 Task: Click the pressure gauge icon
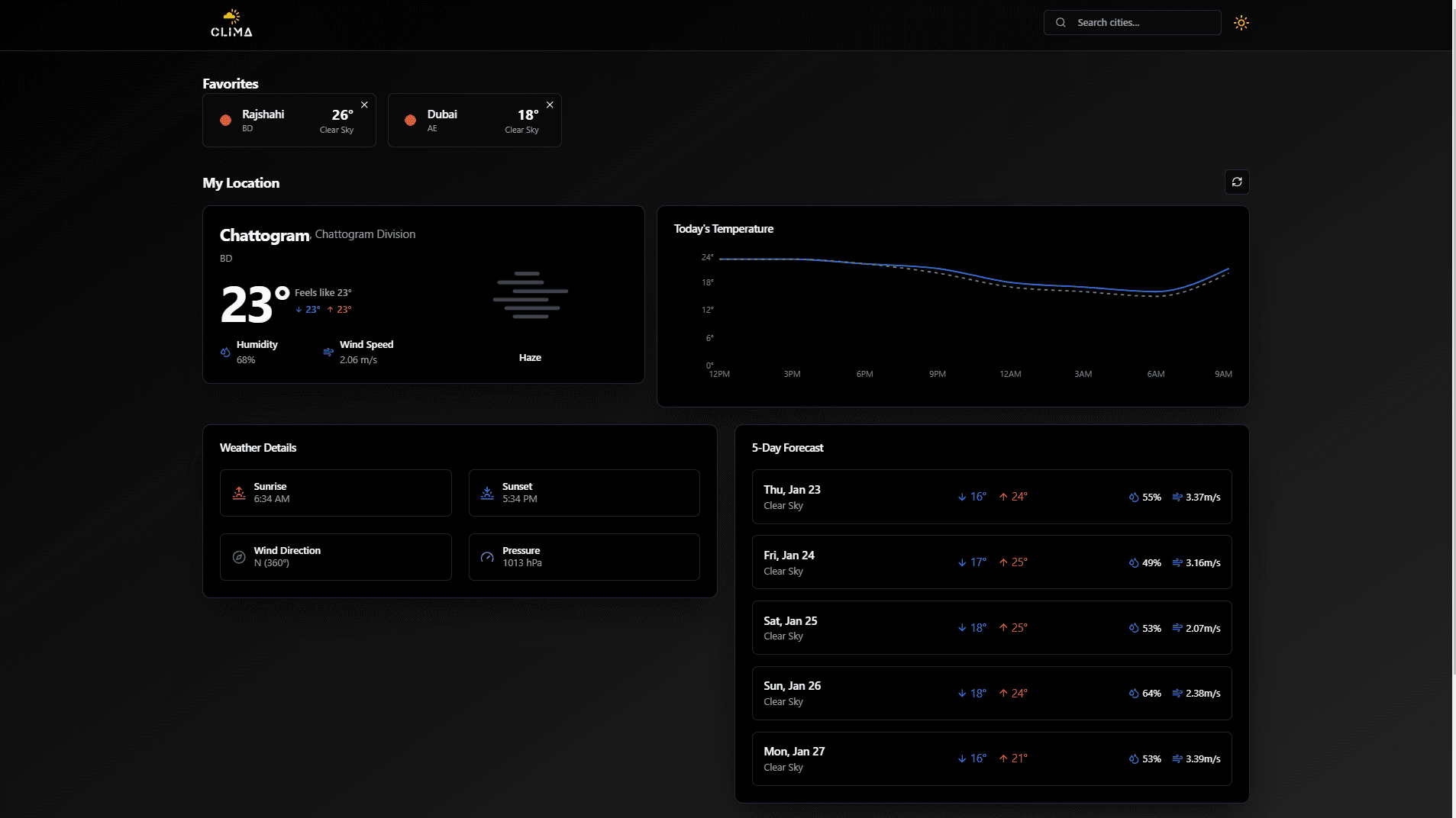click(487, 557)
